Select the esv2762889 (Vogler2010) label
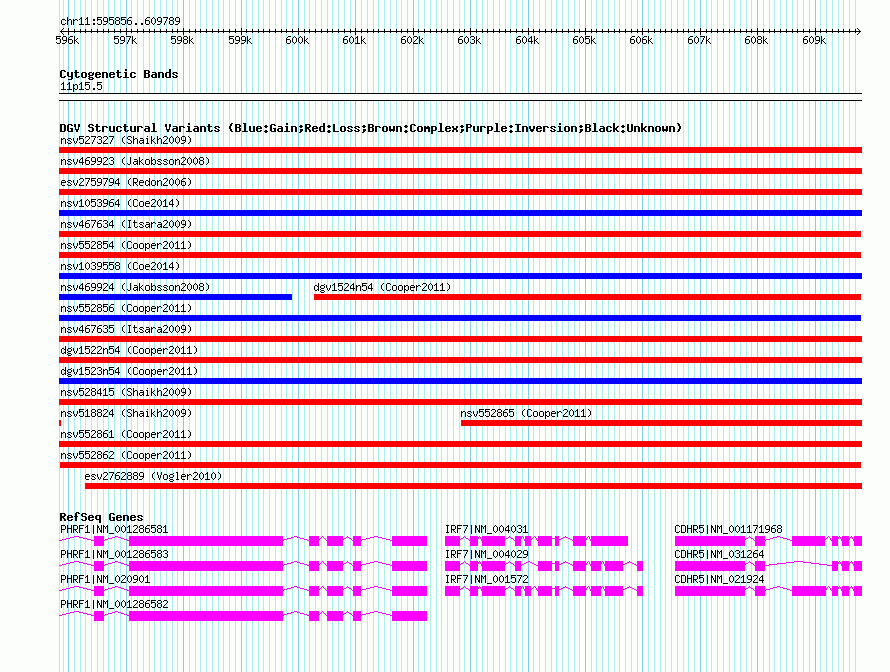This screenshot has height=672, width=890. tap(153, 476)
